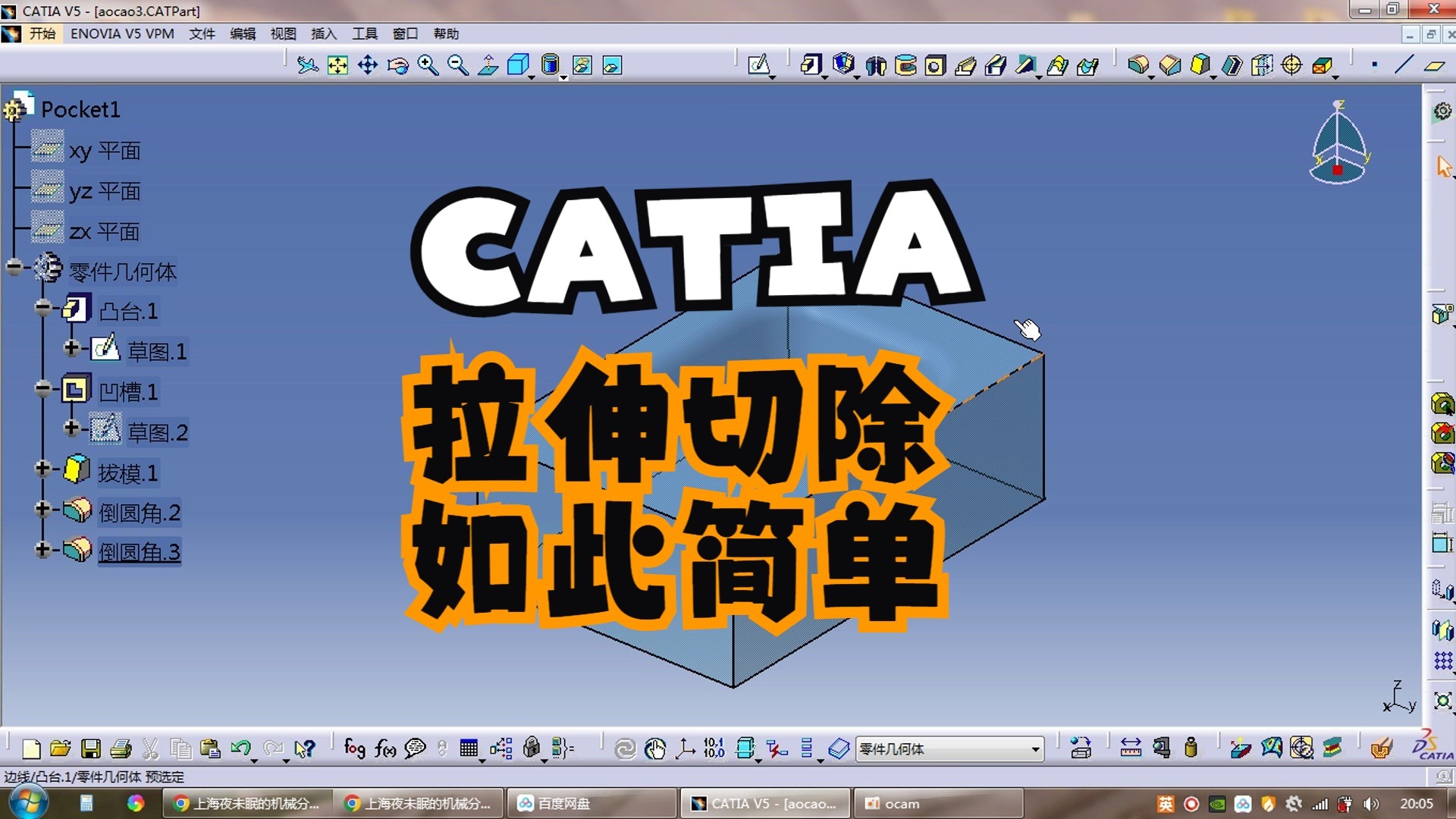
Task: Open the 插入 menu
Action: pos(324,33)
